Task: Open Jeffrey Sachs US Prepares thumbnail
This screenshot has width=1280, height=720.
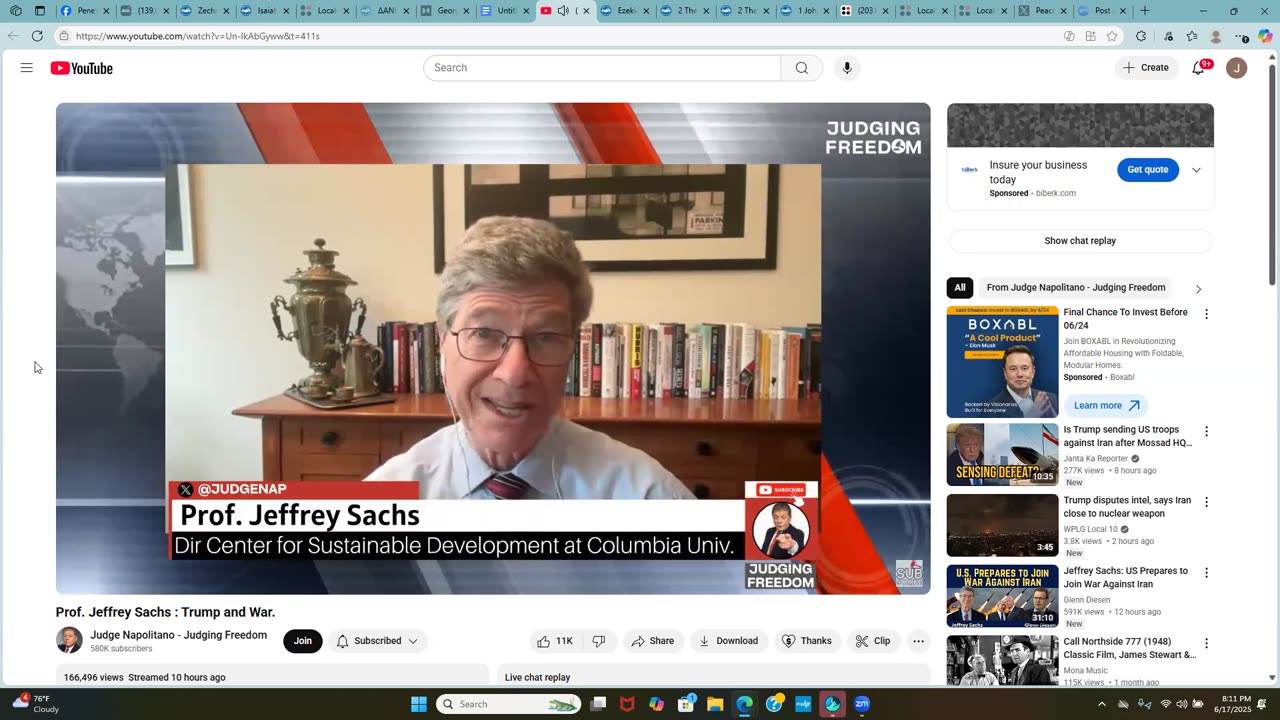Action: pos(1002,596)
